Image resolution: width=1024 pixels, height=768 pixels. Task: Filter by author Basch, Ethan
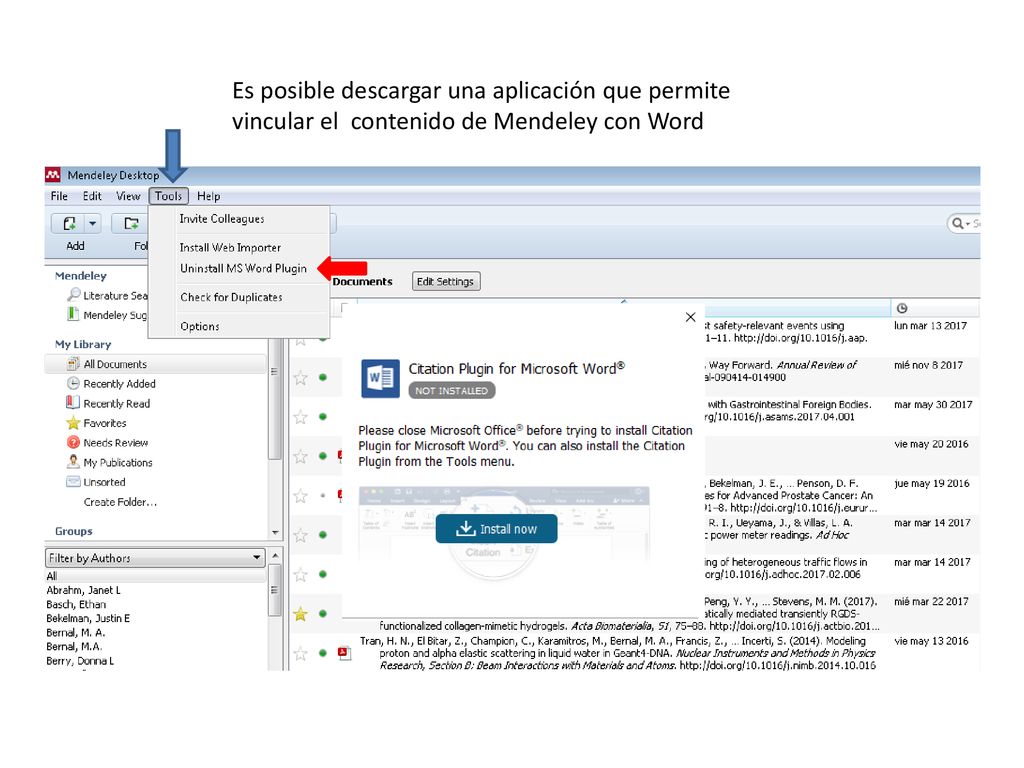[76, 605]
